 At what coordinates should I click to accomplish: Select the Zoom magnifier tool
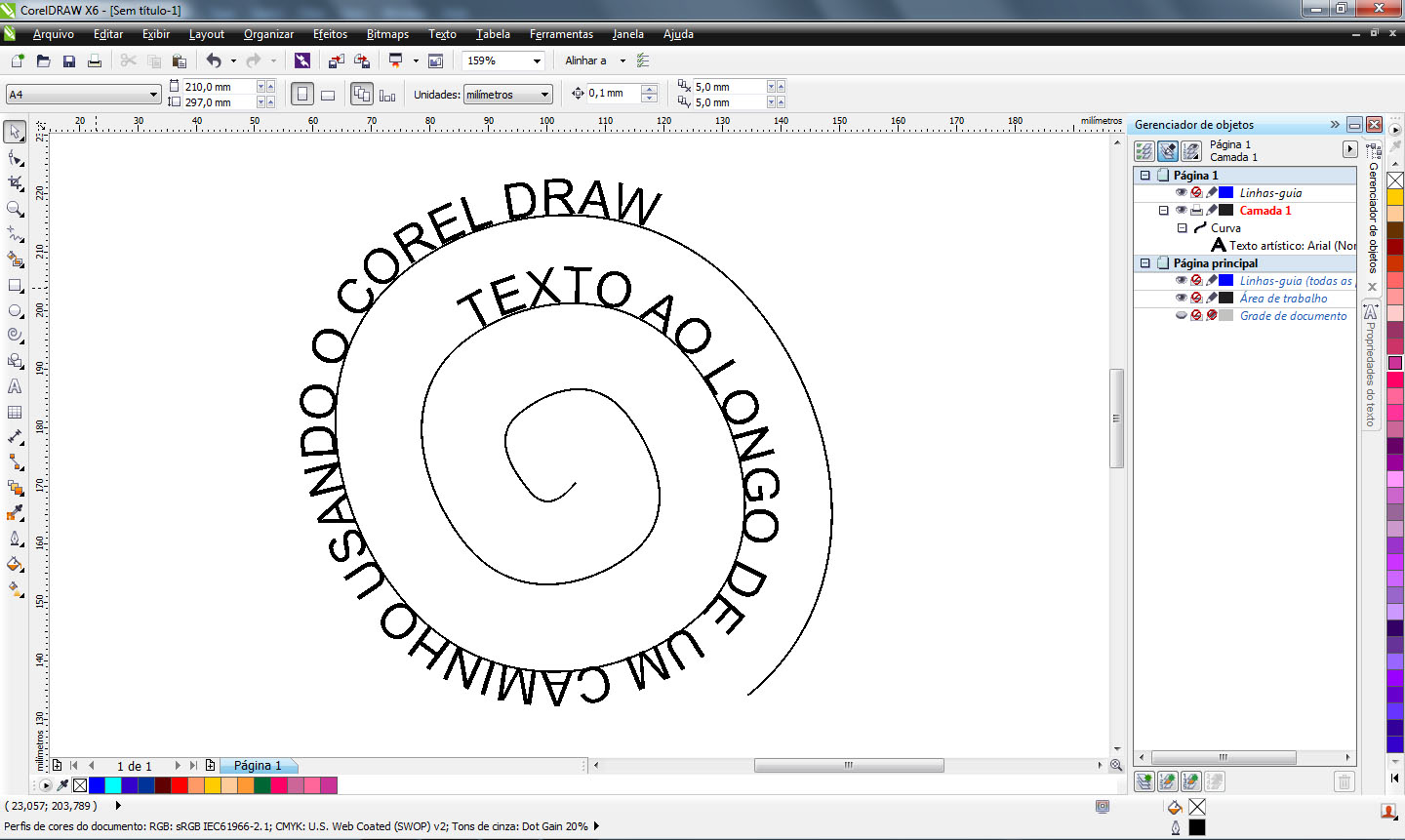pyautogui.click(x=15, y=209)
